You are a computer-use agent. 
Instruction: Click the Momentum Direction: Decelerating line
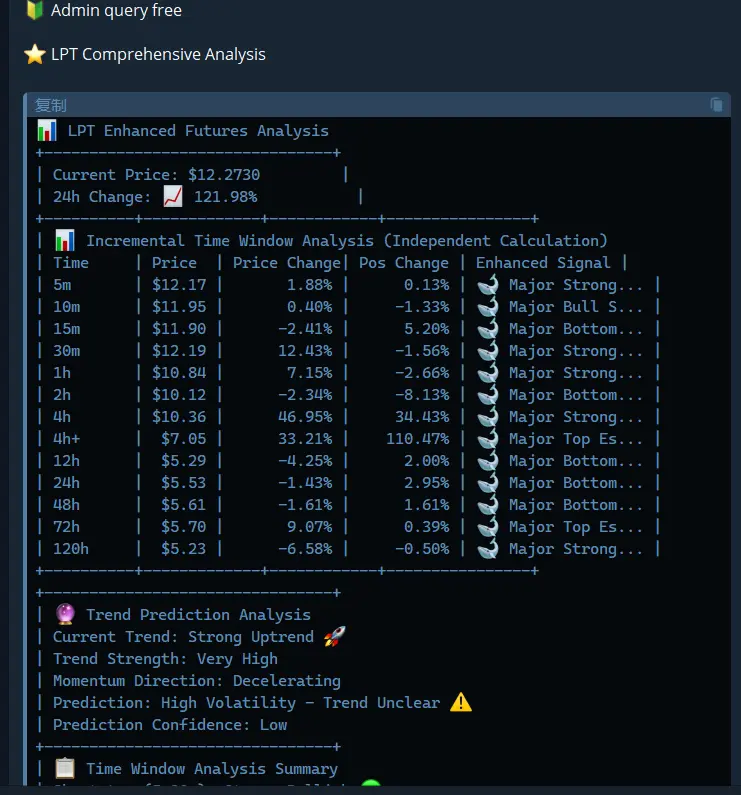point(197,681)
